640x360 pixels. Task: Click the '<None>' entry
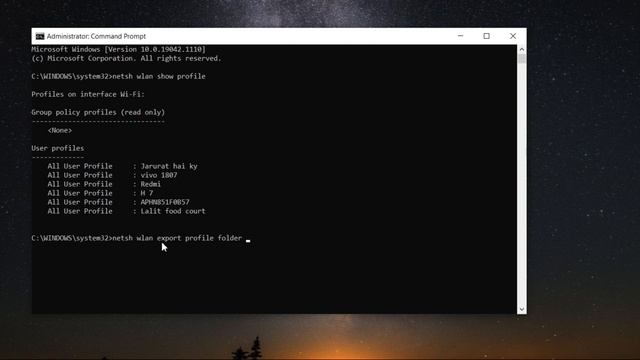(60, 130)
